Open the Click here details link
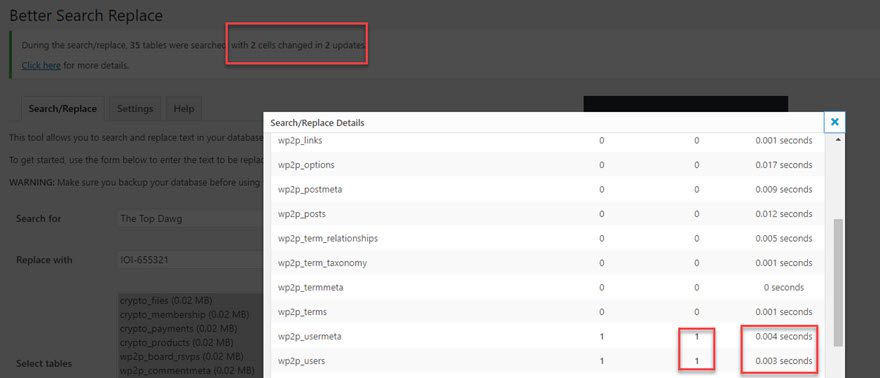 pyautogui.click(x=41, y=66)
